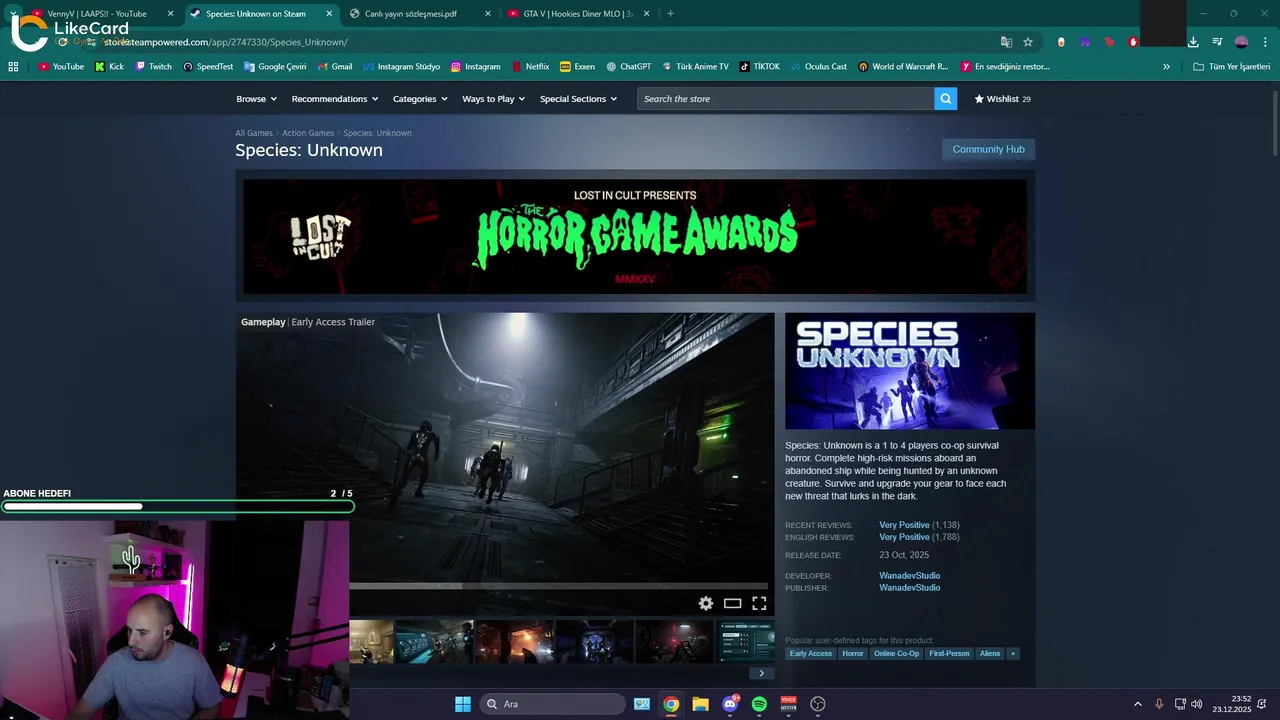The width and height of the screenshot is (1280, 720).
Task: Expand the Browse dropdown menu
Action: [x=256, y=99]
